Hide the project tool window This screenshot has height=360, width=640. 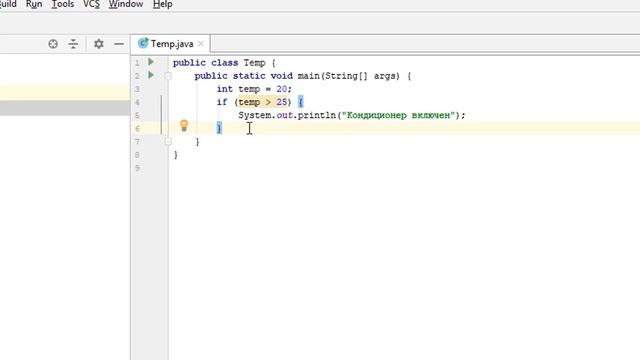click(119, 44)
